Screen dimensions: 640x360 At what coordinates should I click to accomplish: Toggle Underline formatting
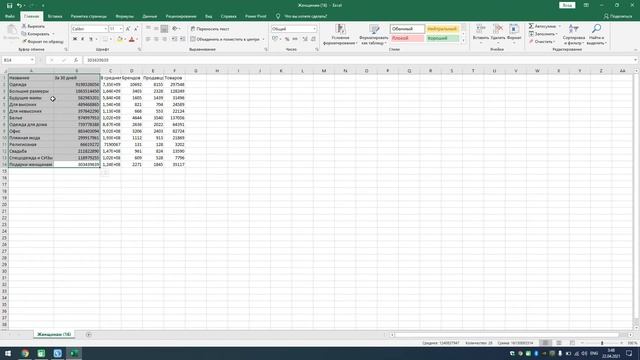(91, 39)
